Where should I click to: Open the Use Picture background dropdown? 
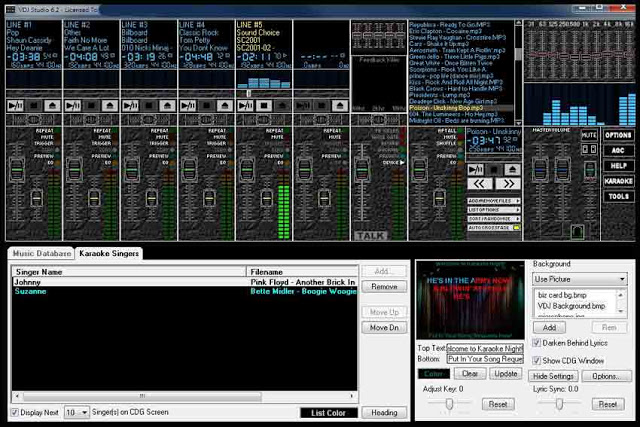point(580,279)
